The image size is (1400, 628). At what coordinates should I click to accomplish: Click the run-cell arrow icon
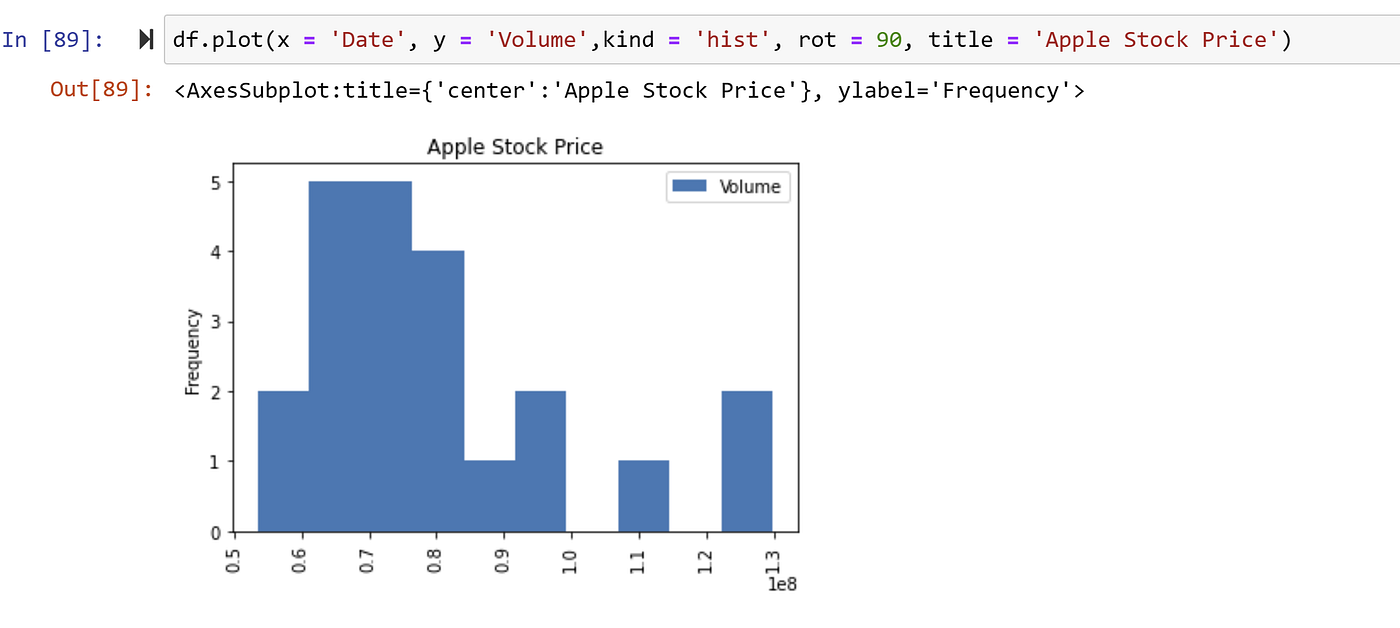pyautogui.click(x=145, y=38)
